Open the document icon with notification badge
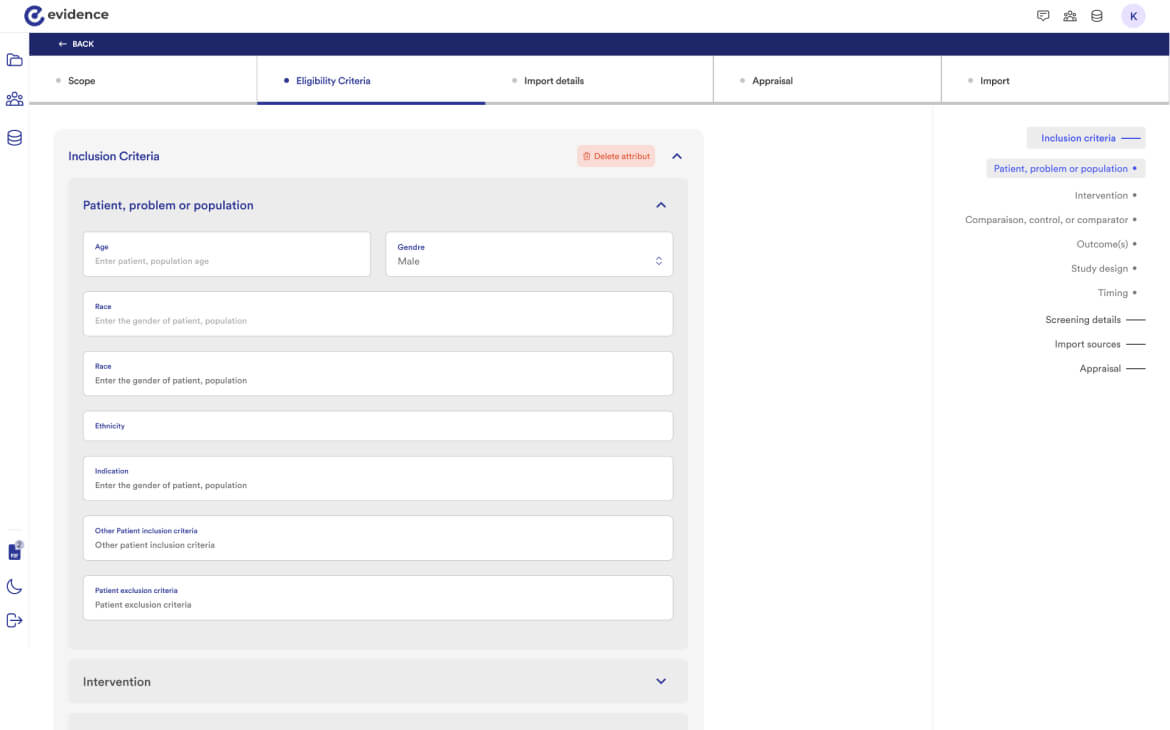The height and width of the screenshot is (730, 1170). (15, 551)
